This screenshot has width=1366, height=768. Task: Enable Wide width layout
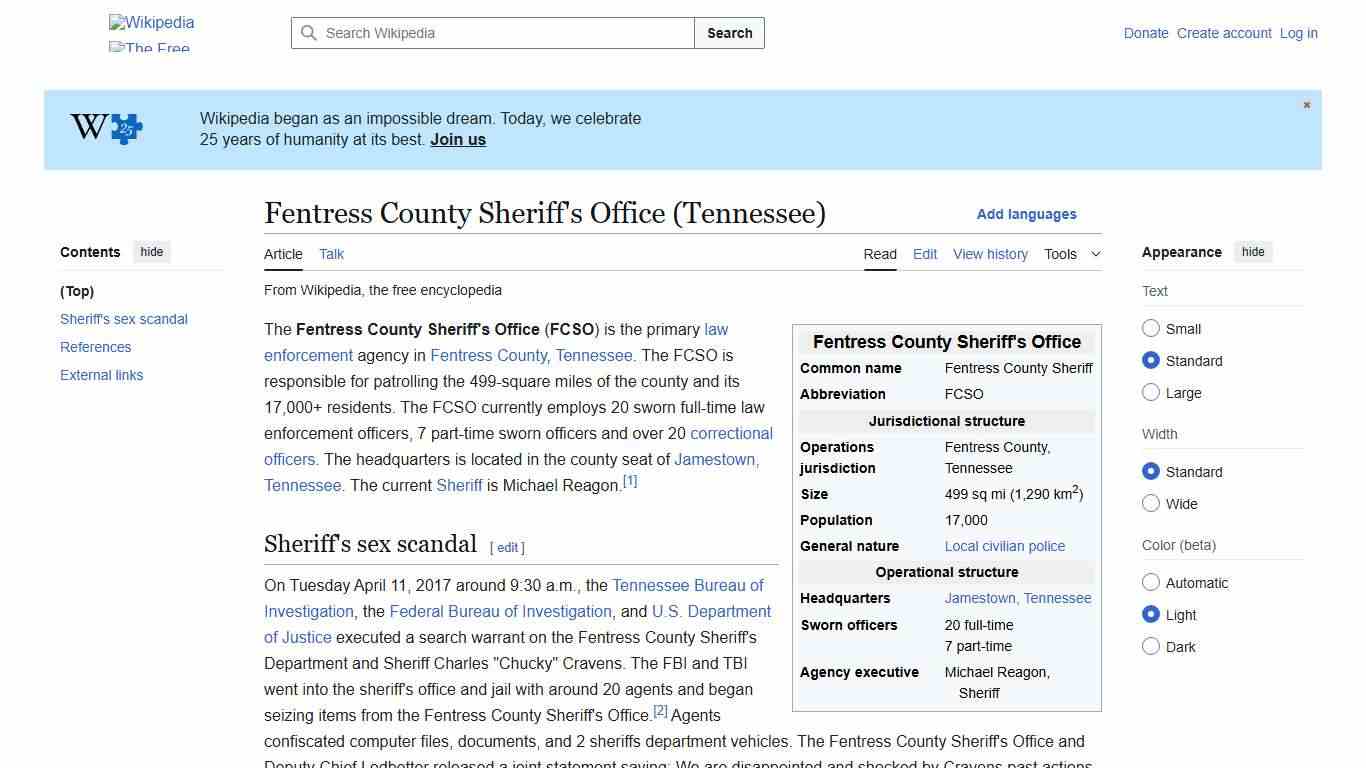[x=1151, y=503]
